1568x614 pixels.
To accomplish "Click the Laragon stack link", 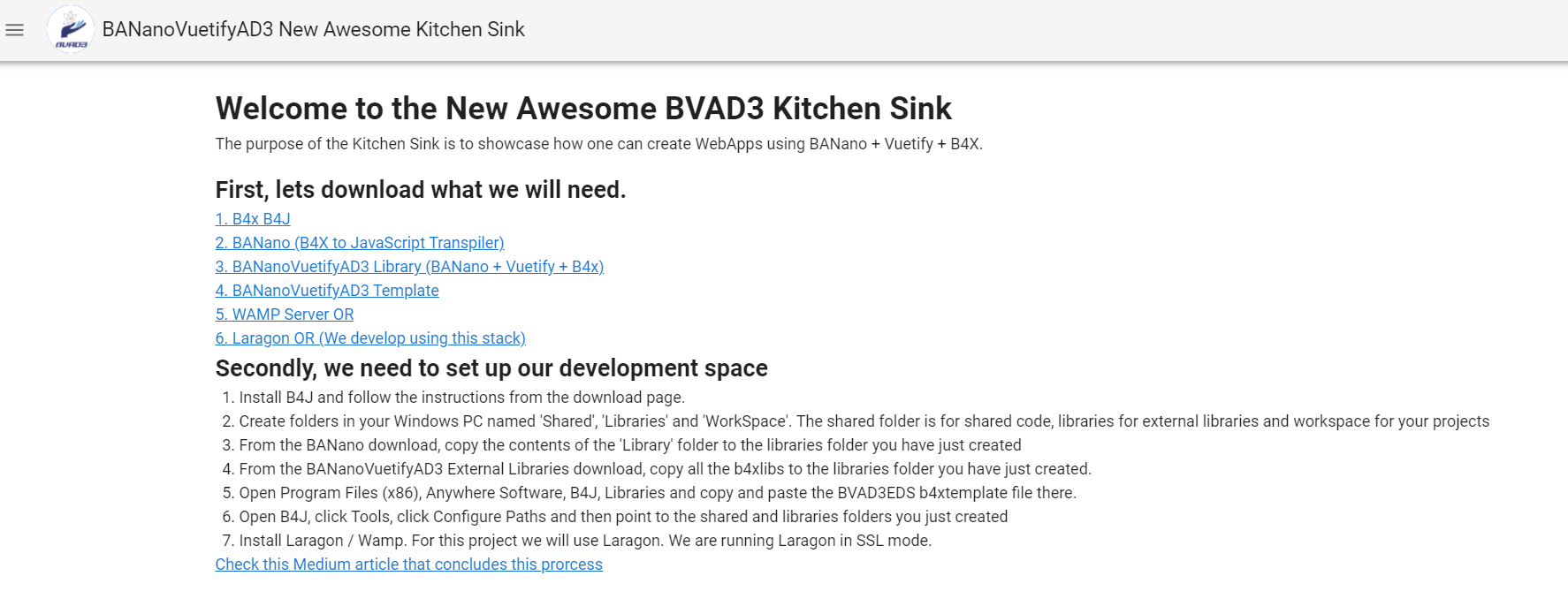I will pyautogui.click(x=370, y=338).
